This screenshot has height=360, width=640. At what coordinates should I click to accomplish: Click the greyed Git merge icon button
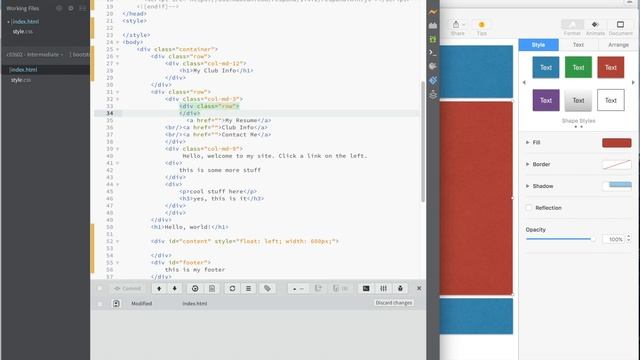340,289
